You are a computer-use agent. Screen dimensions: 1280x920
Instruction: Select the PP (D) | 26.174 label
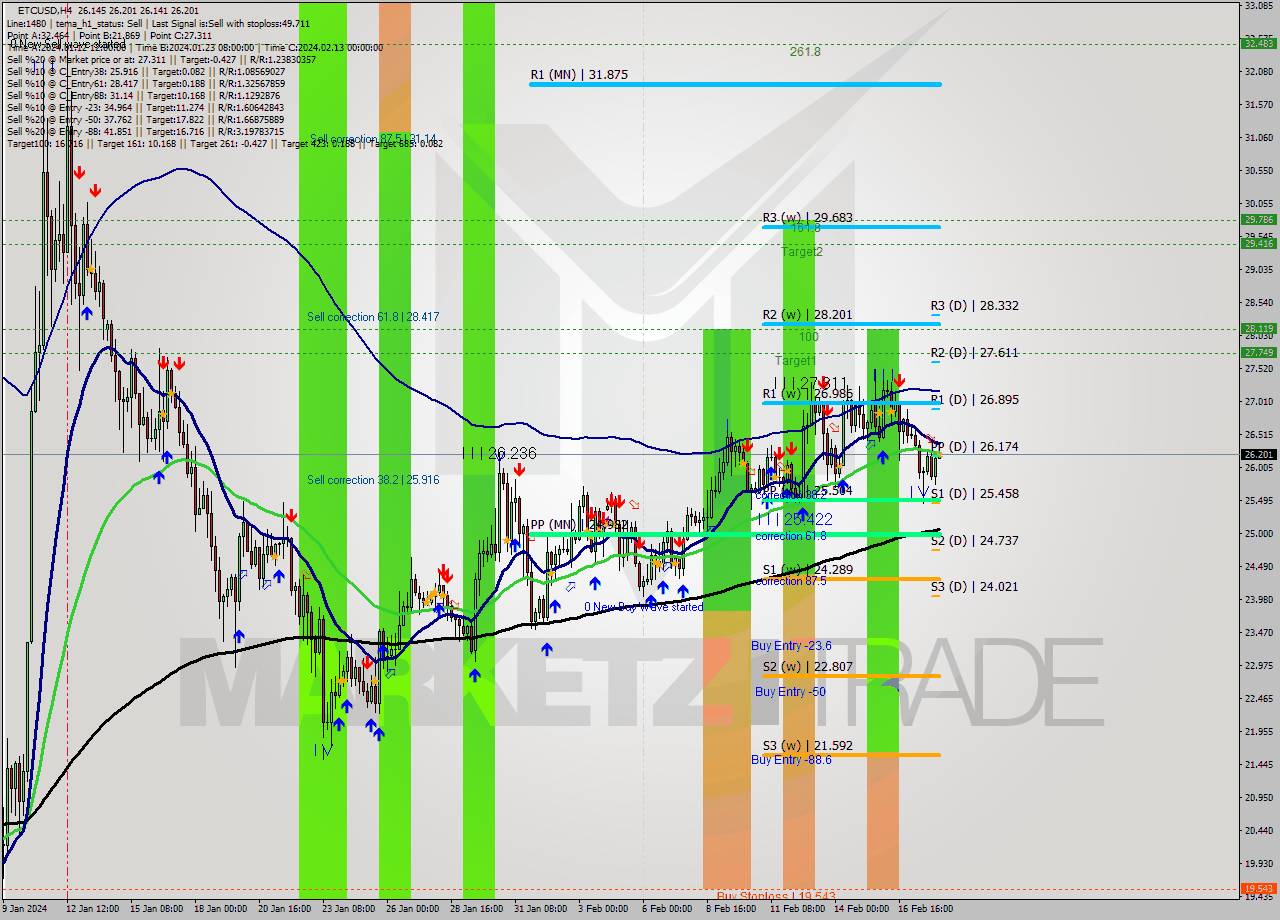click(x=975, y=447)
